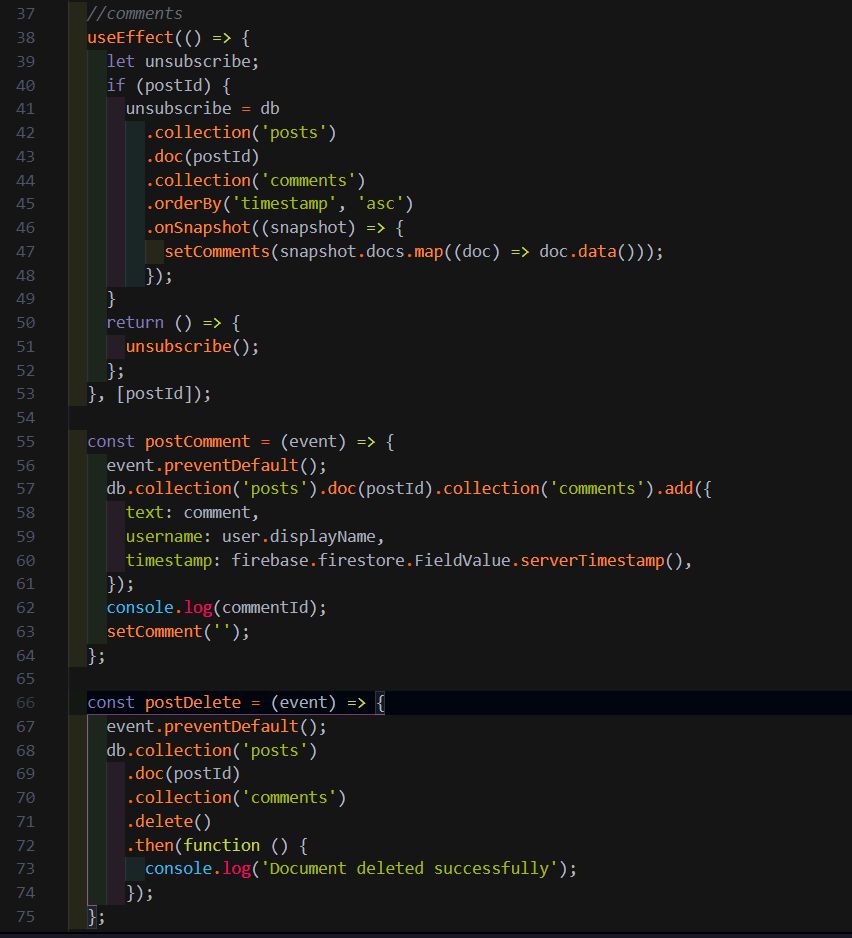852x938 pixels.
Task: Click line number 66 in gutter
Action: 25,702
